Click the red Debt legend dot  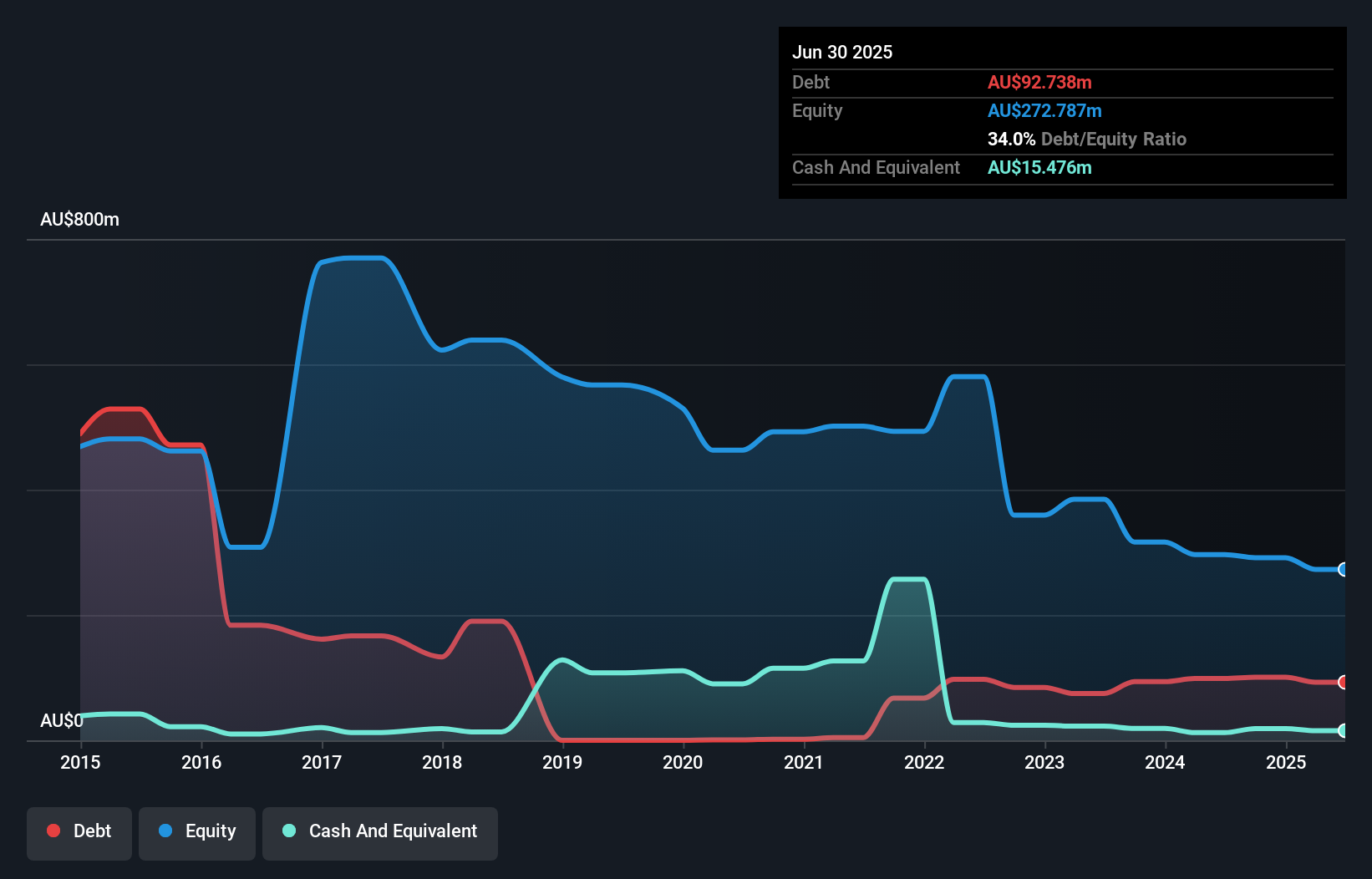53,831
